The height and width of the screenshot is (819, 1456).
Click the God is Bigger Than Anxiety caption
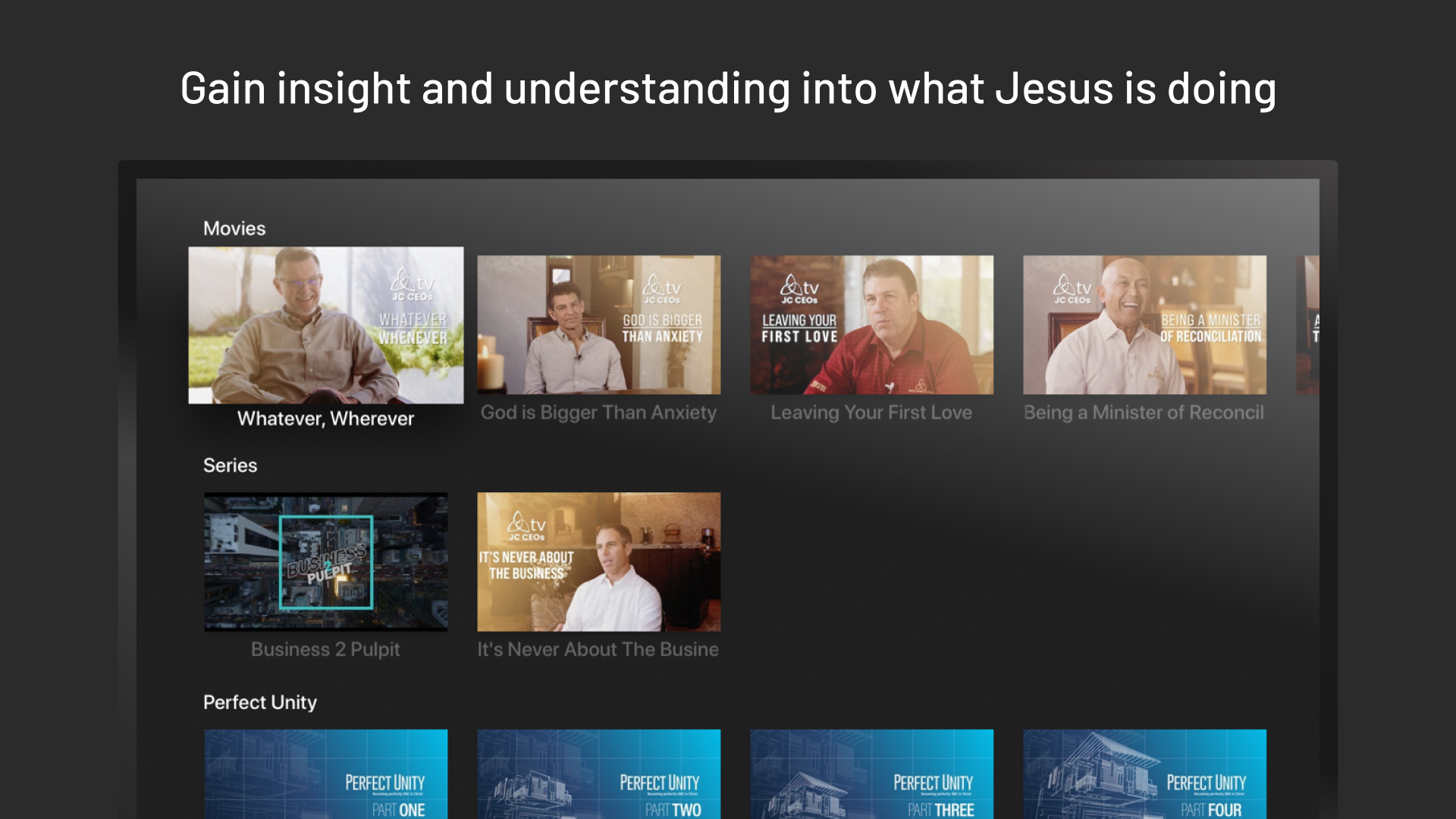click(598, 413)
